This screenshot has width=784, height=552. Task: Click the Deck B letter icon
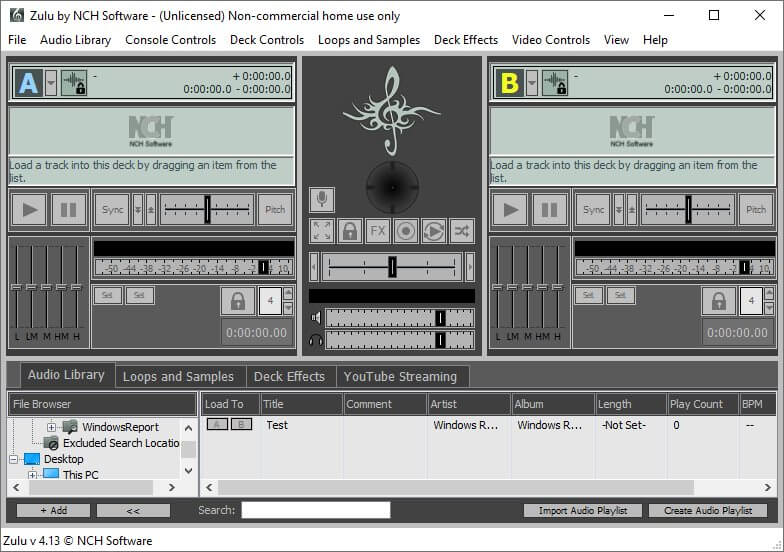509,82
